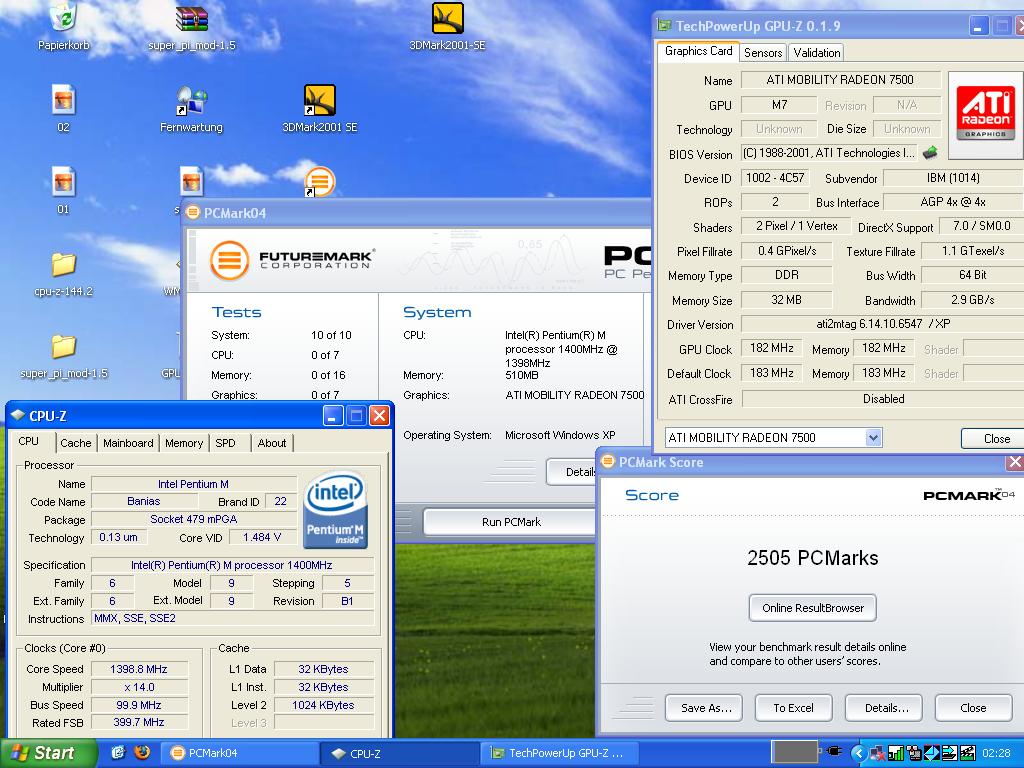The width and height of the screenshot is (1024, 768).
Task: Open the Memory tab in CPU-Z
Action: 184,443
